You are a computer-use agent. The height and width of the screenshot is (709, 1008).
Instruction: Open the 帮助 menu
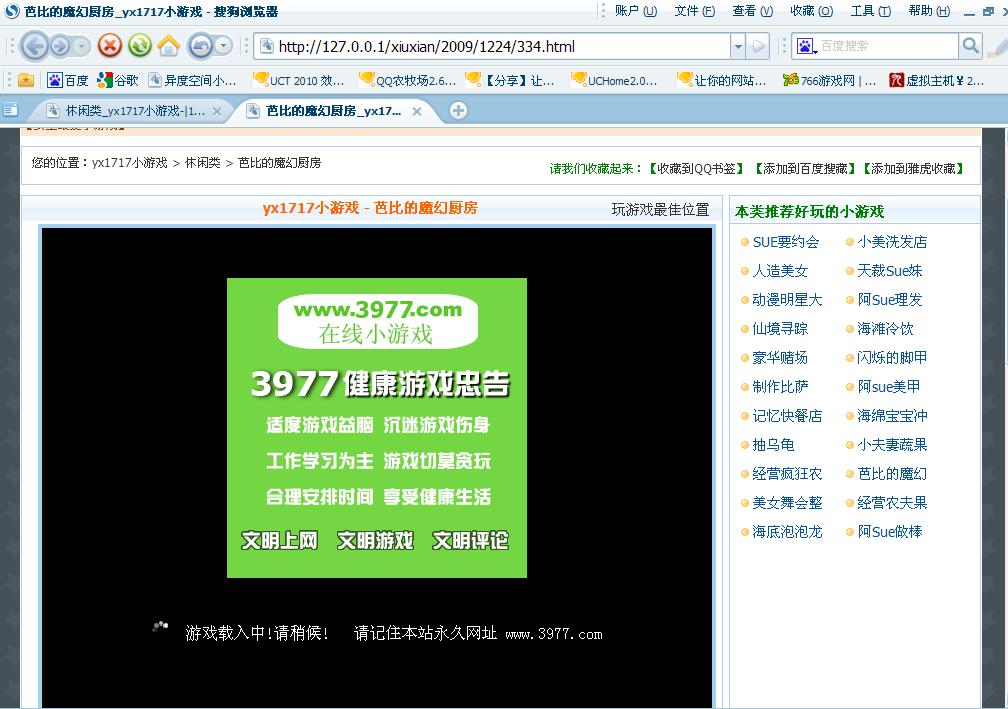click(929, 11)
